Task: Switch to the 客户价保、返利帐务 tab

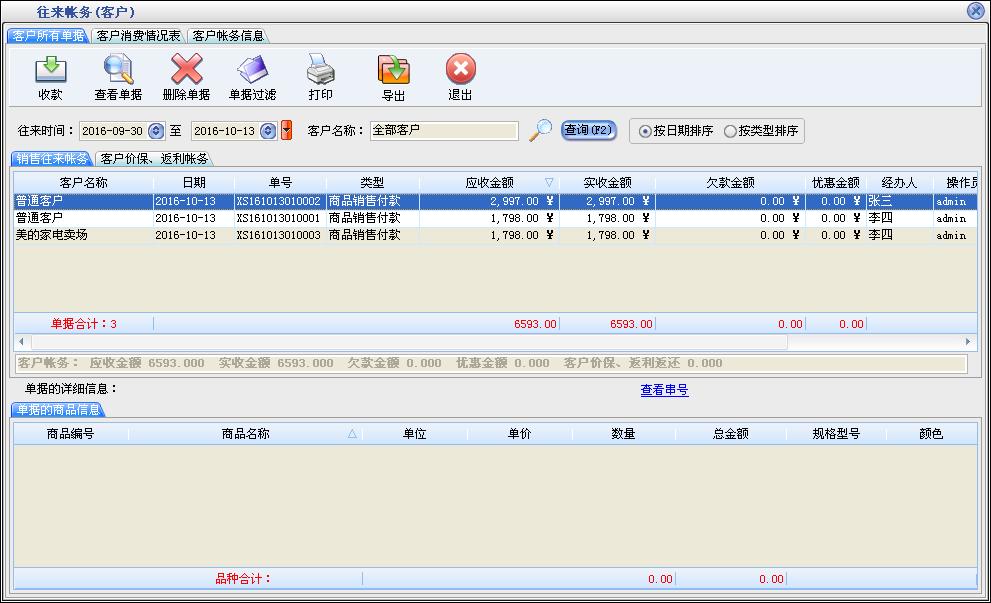Action: pos(154,159)
